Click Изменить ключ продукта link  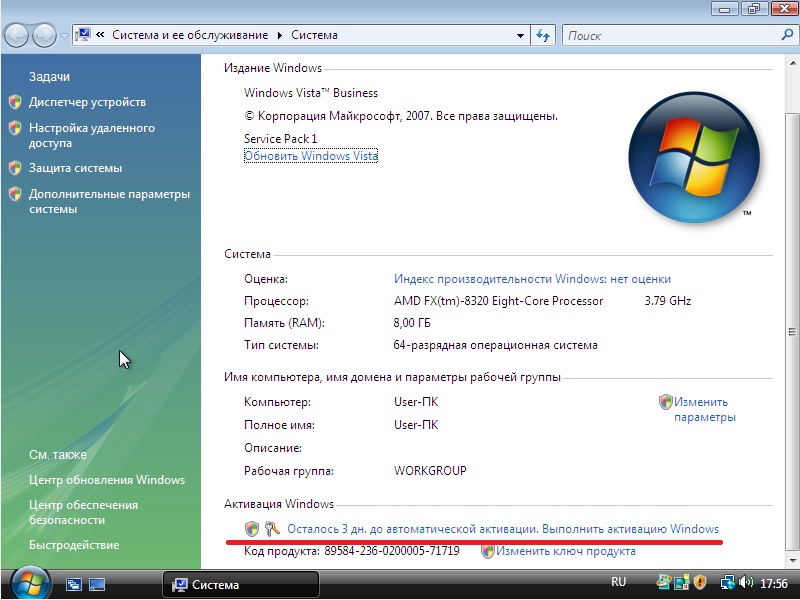coord(566,551)
